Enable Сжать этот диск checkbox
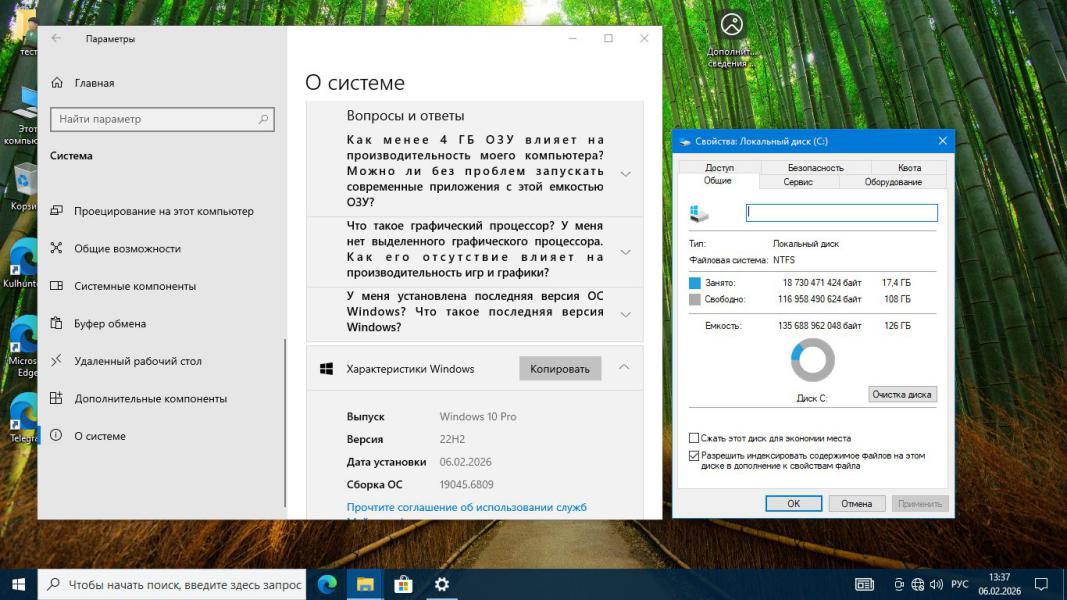Viewport: 1067px width, 600px height. (694, 438)
